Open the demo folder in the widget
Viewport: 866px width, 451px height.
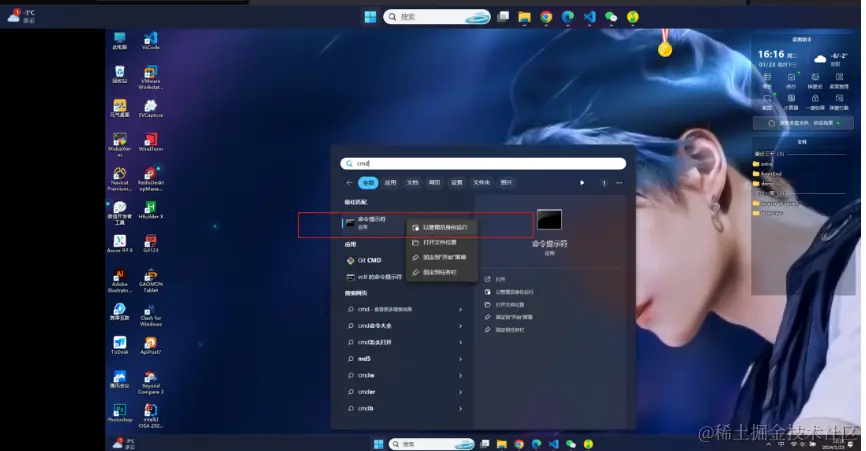[763, 183]
